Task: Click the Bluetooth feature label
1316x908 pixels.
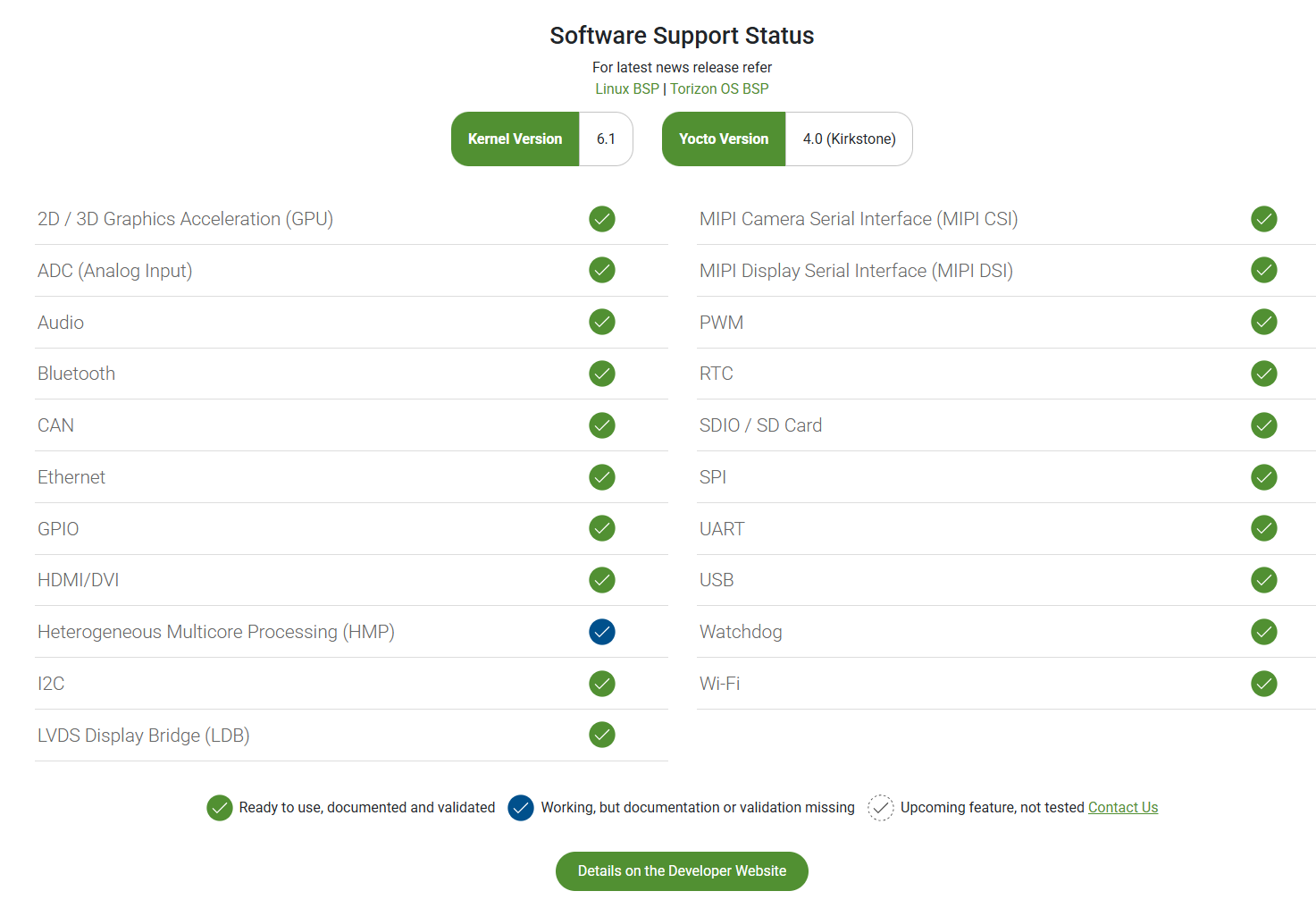Action: pos(76,374)
